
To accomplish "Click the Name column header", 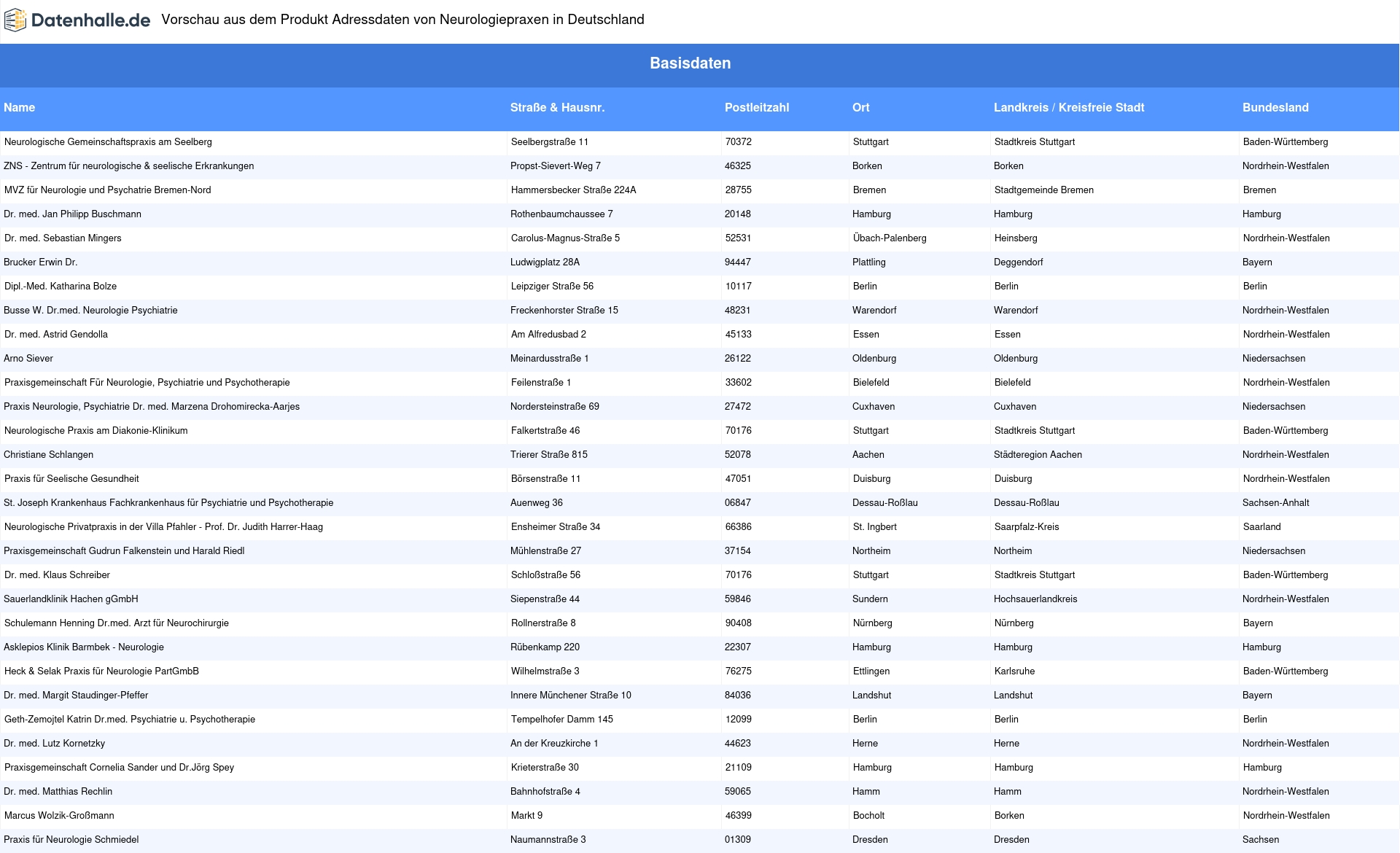I will (20, 107).
